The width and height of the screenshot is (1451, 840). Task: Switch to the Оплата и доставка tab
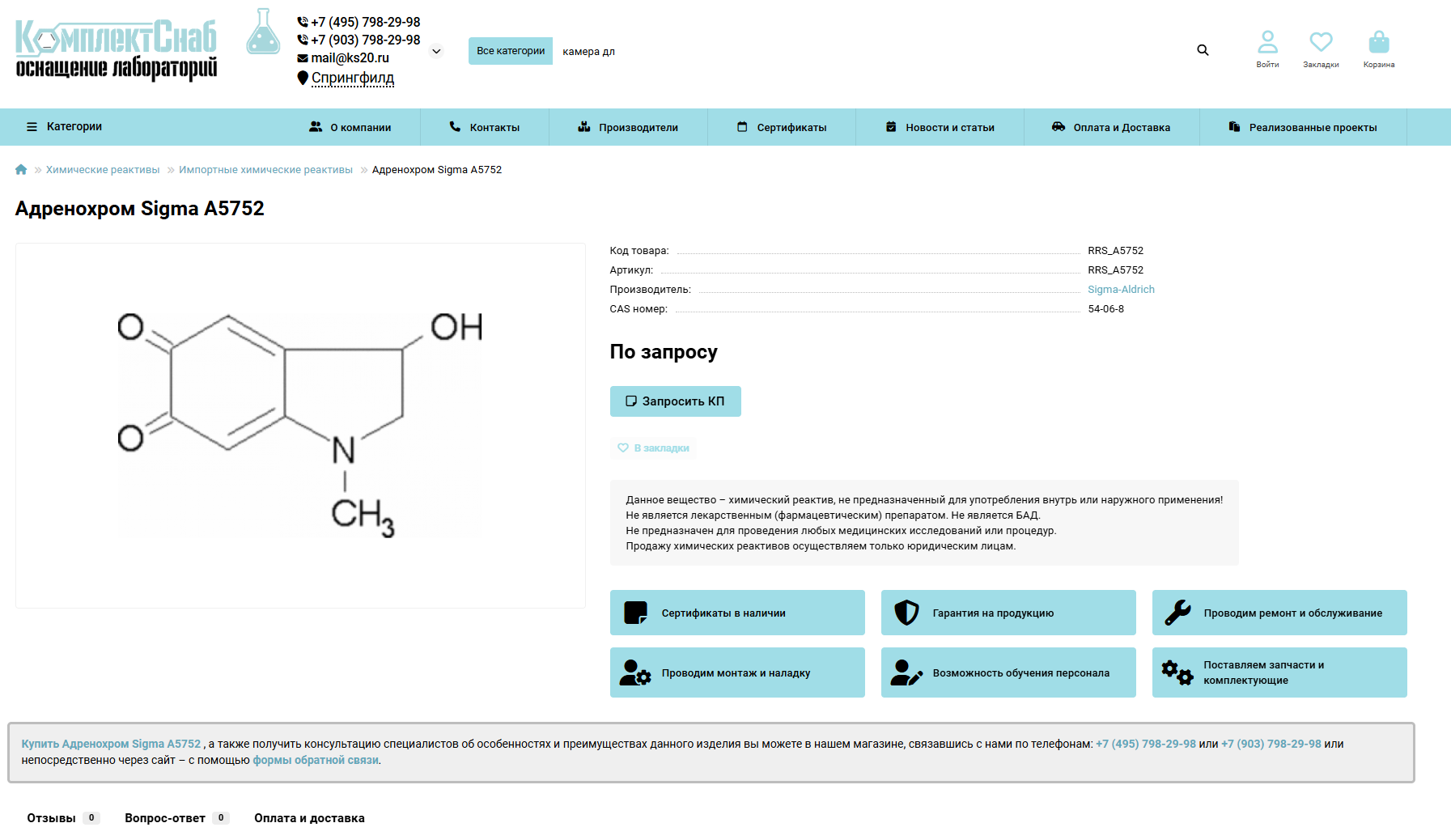(x=309, y=818)
